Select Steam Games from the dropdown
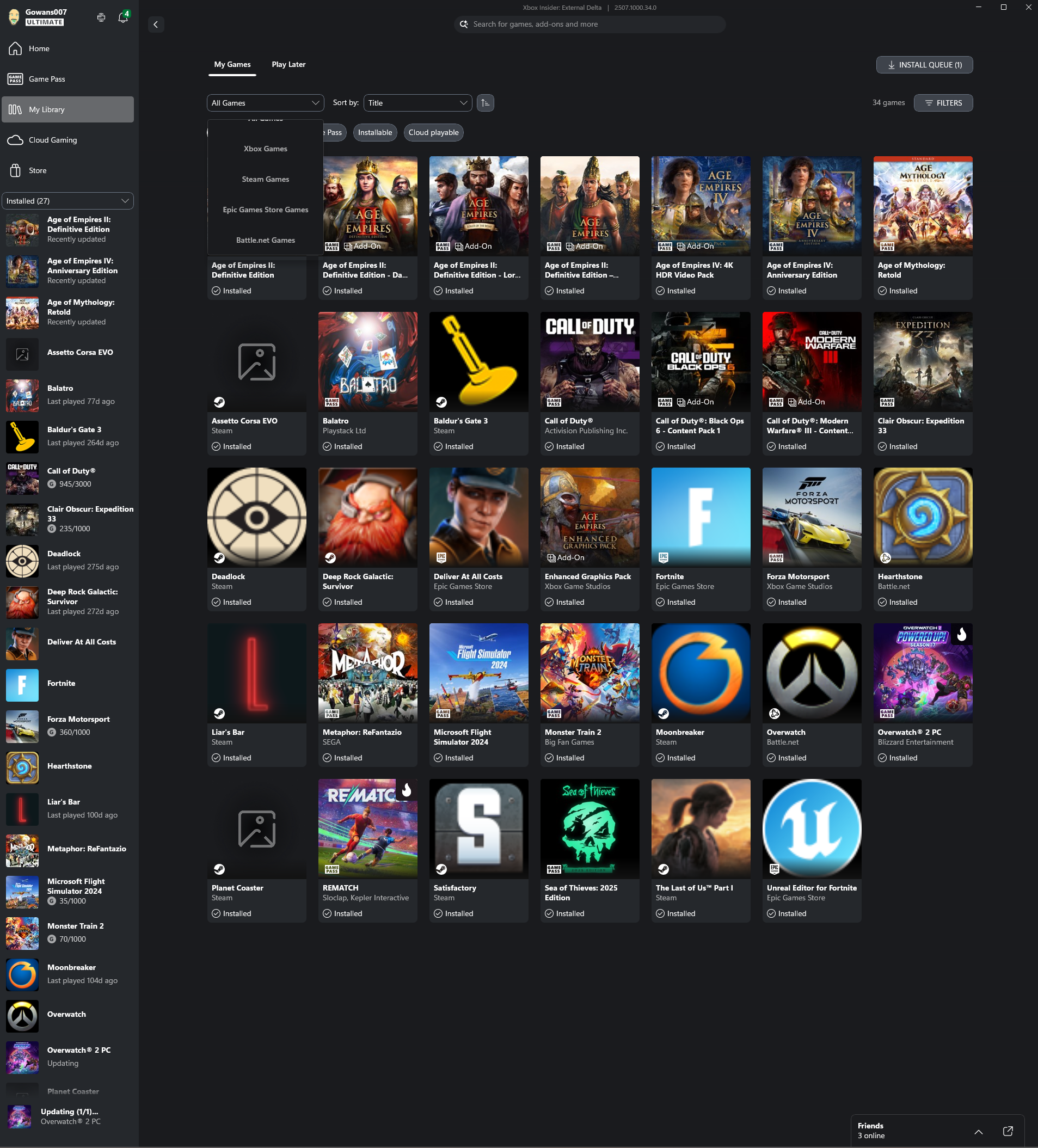1038x1148 pixels. click(x=265, y=180)
